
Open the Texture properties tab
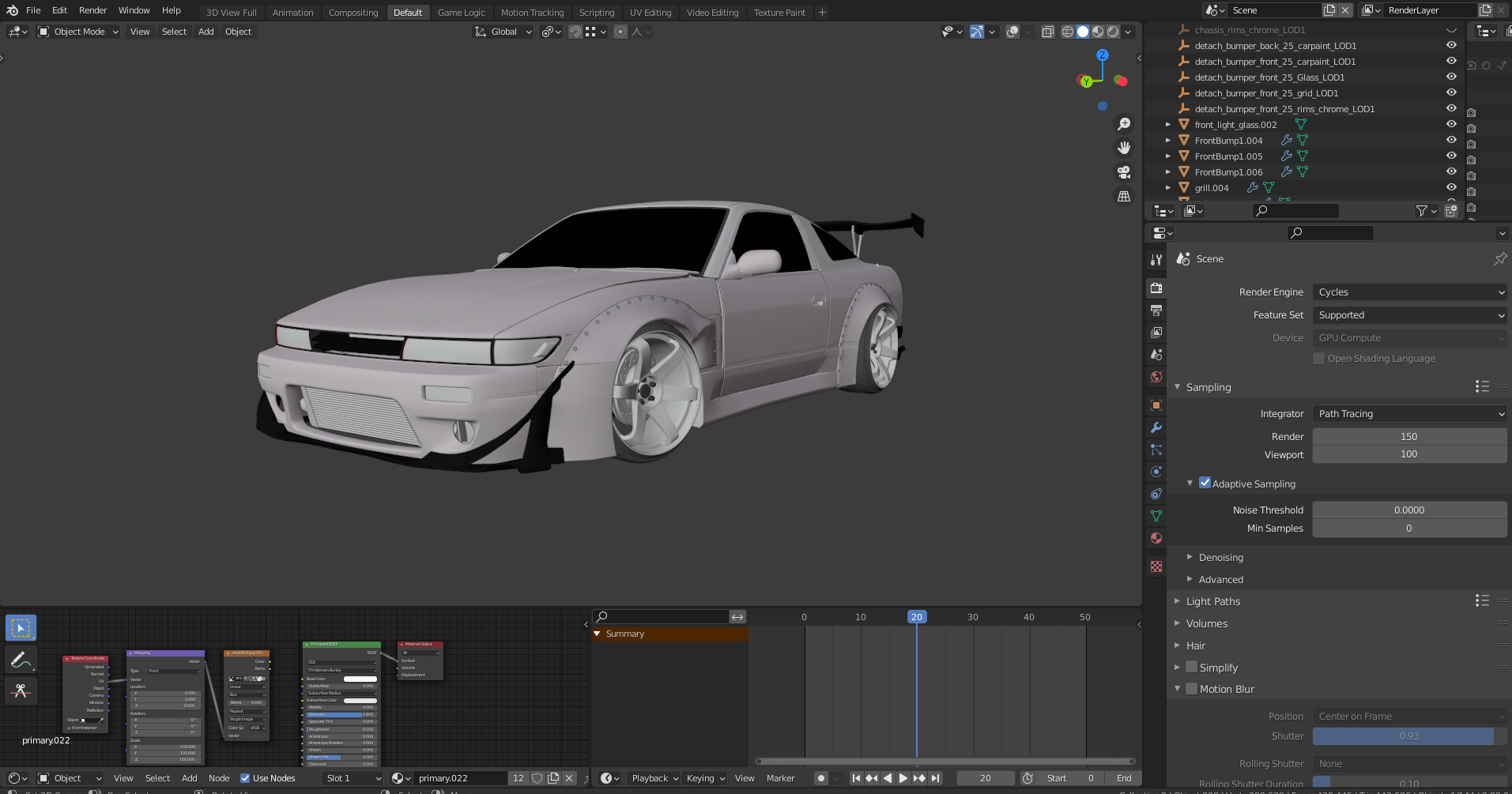click(1156, 566)
